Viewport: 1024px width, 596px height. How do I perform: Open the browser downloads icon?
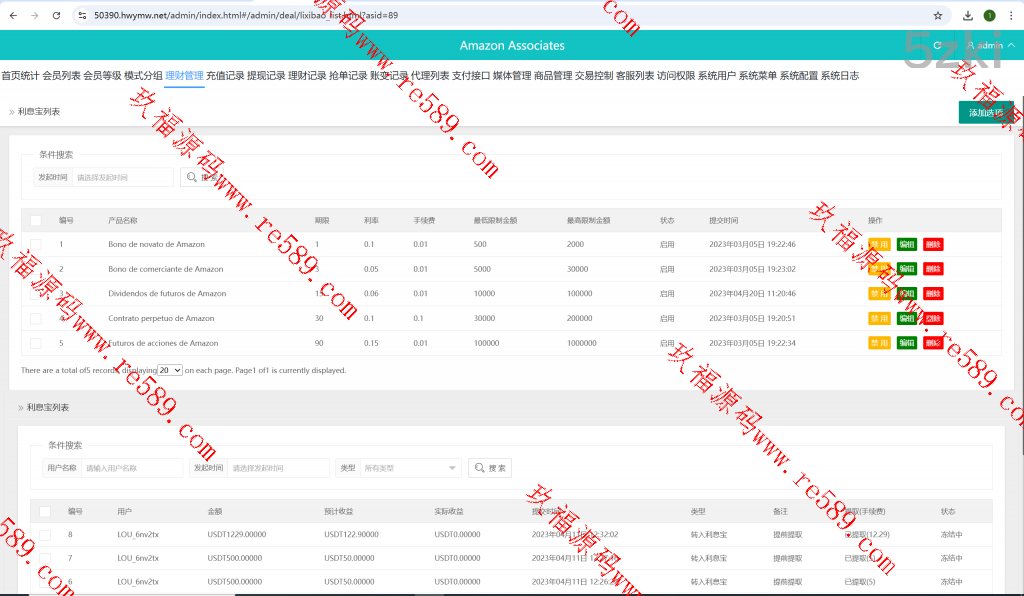pyautogui.click(x=968, y=16)
